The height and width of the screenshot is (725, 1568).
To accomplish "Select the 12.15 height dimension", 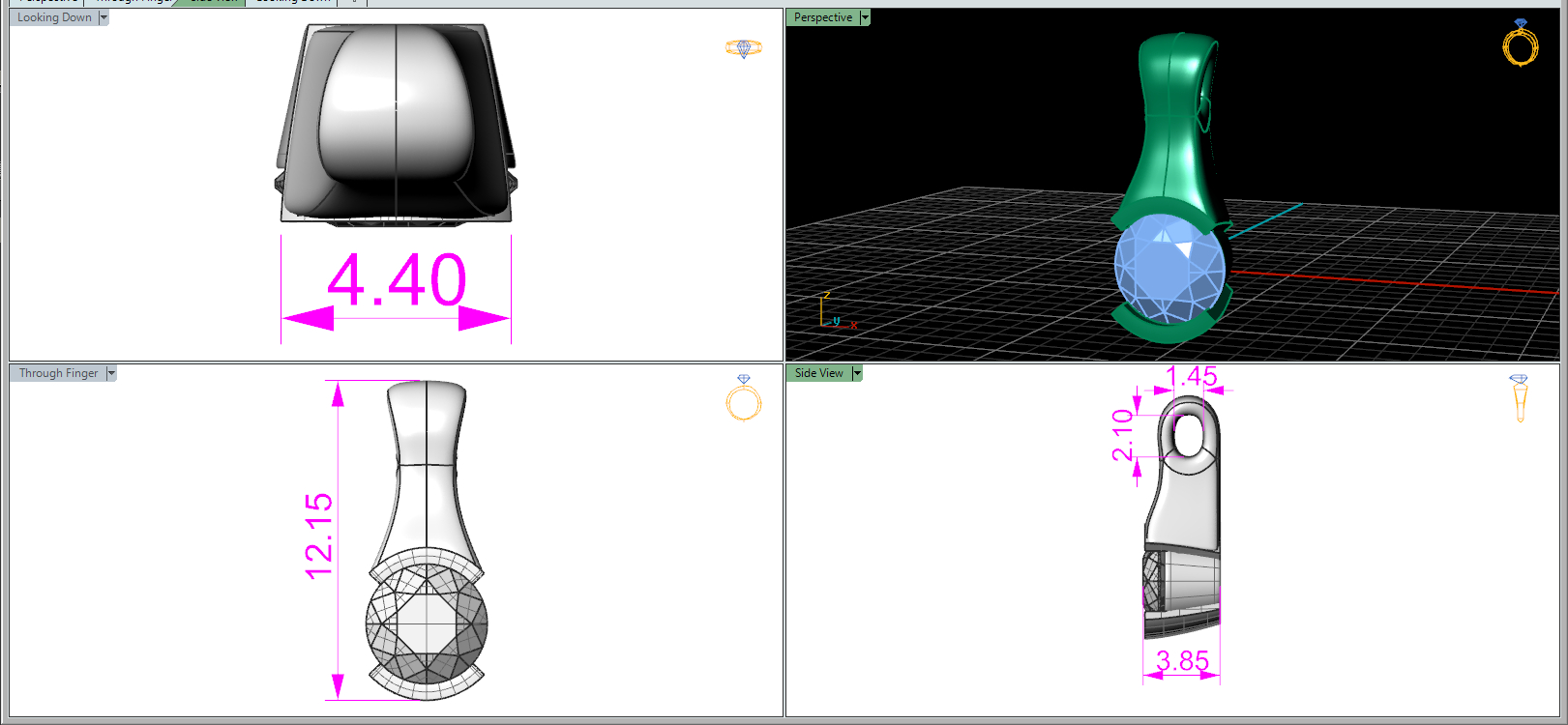I will click(x=318, y=536).
